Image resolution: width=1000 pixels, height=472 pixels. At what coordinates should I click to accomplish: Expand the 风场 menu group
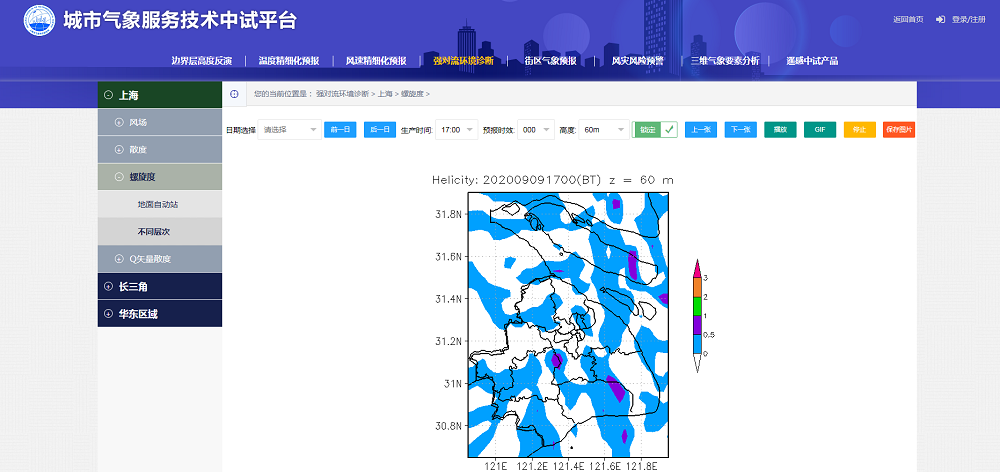coord(160,122)
